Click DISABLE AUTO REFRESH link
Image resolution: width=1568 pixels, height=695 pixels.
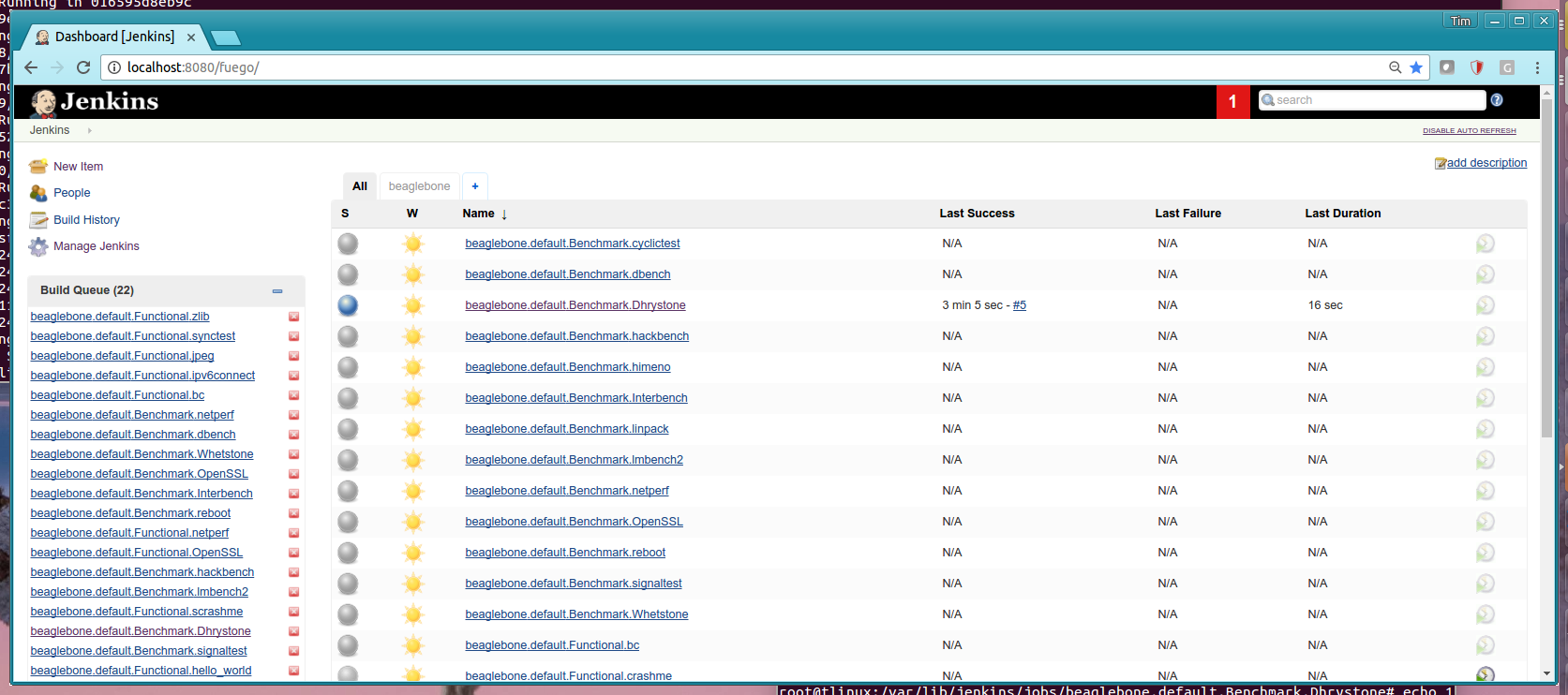coord(1469,131)
